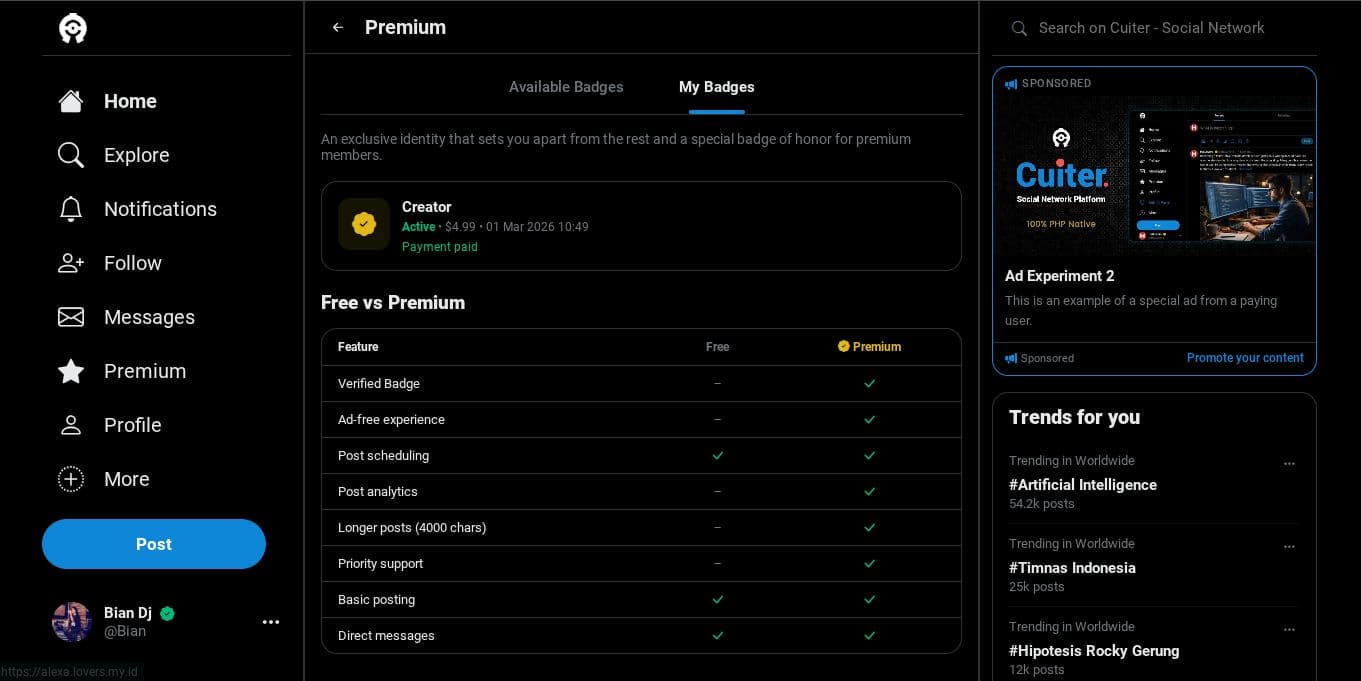This screenshot has height=681, width=1361.
Task: Click the back arrow beside Premium
Action: [338, 28]
